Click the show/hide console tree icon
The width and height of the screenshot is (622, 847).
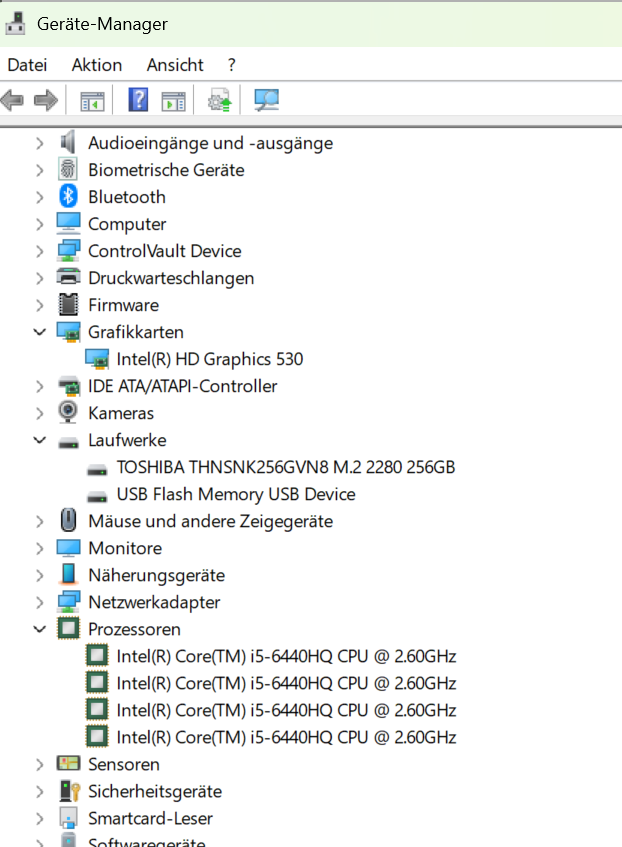(x=92, y=101)
